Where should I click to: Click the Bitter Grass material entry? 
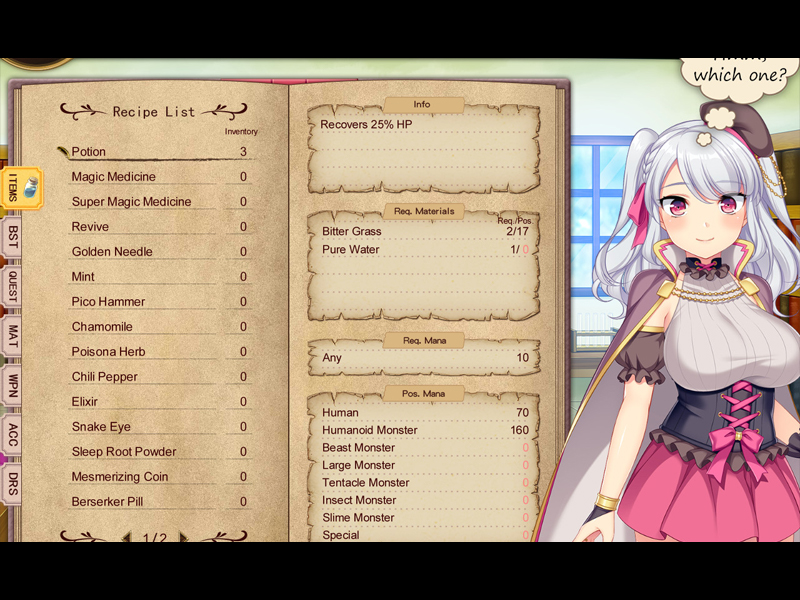pyautogui.click(x=349, y=231)
